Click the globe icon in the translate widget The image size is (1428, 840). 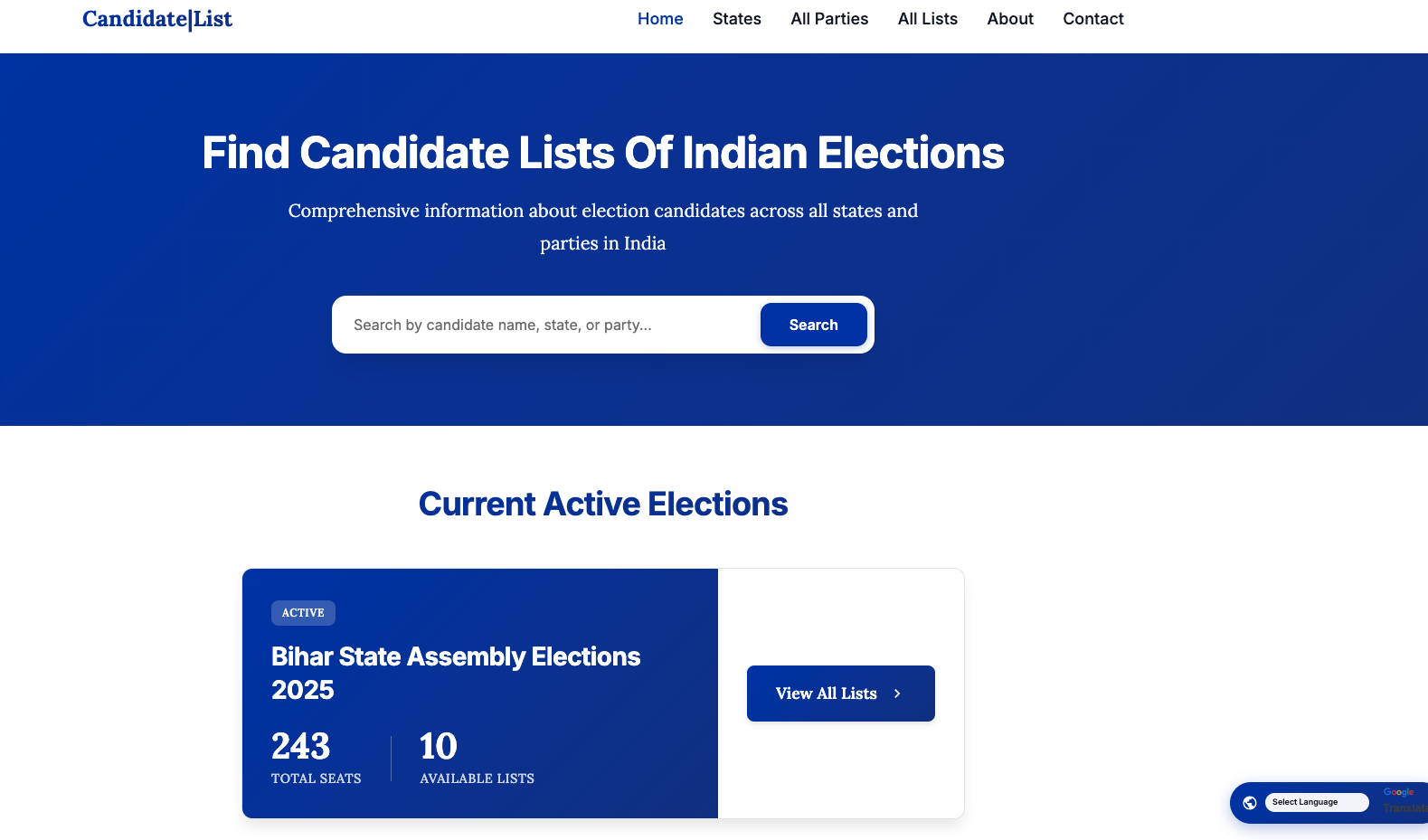click(1251, 802)
